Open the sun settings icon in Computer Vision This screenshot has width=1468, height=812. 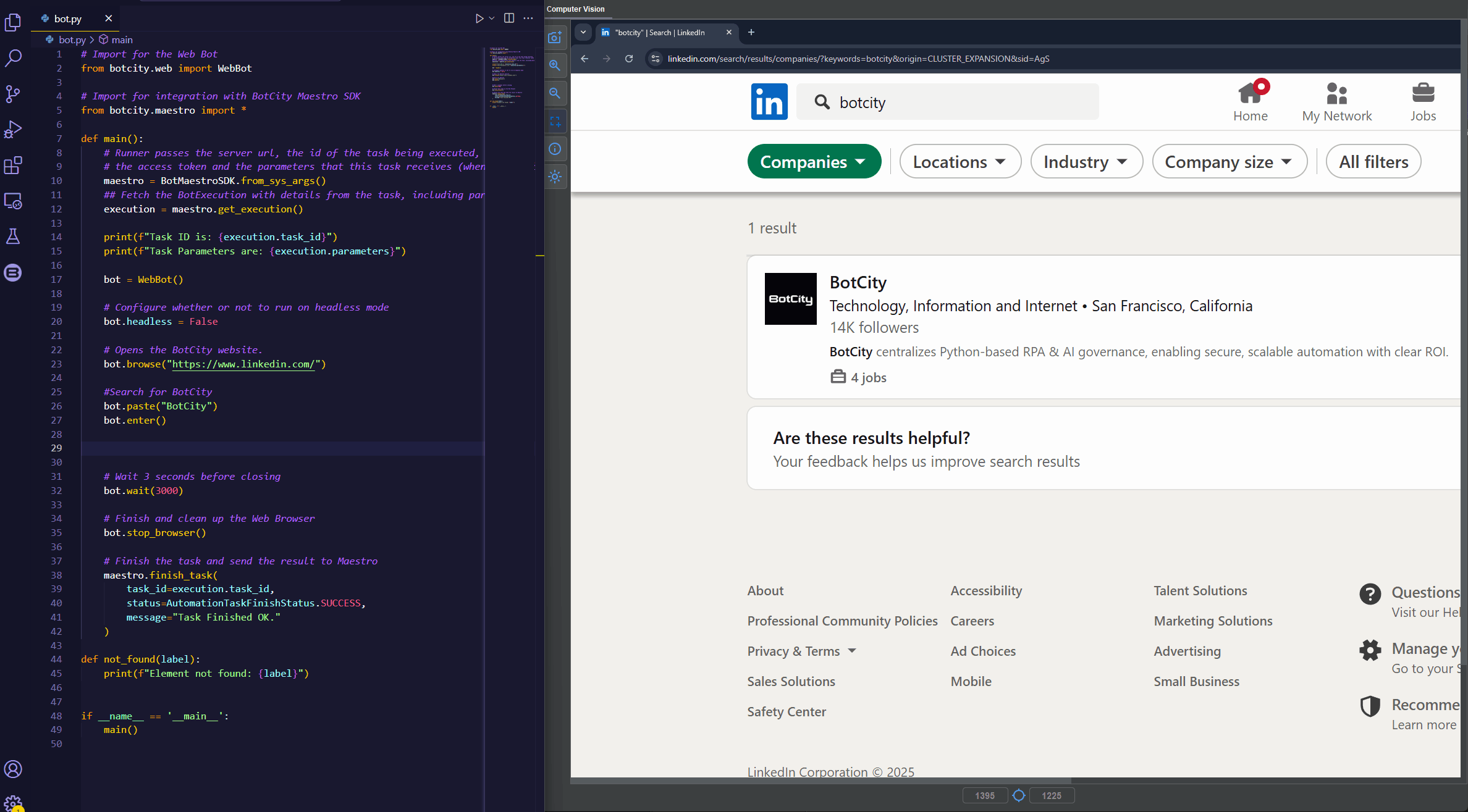pos(555,177)
